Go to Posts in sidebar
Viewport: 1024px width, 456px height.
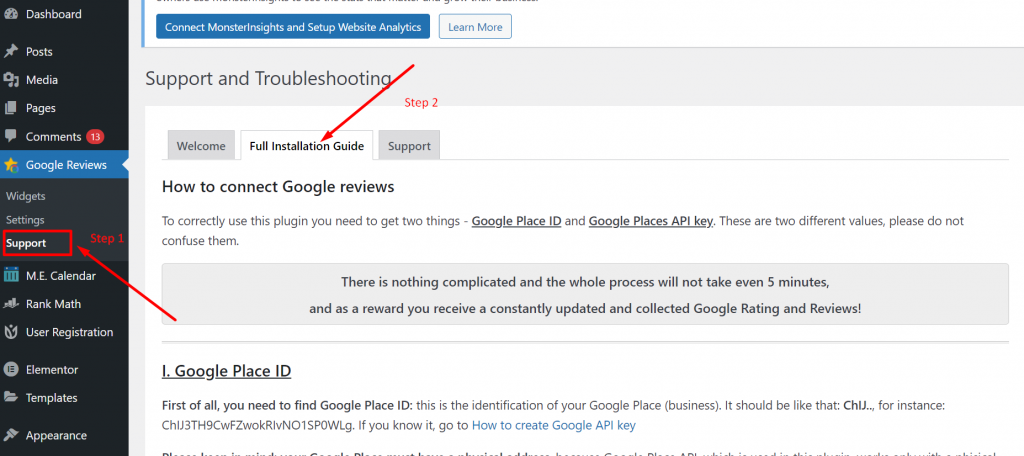point(39,52)
